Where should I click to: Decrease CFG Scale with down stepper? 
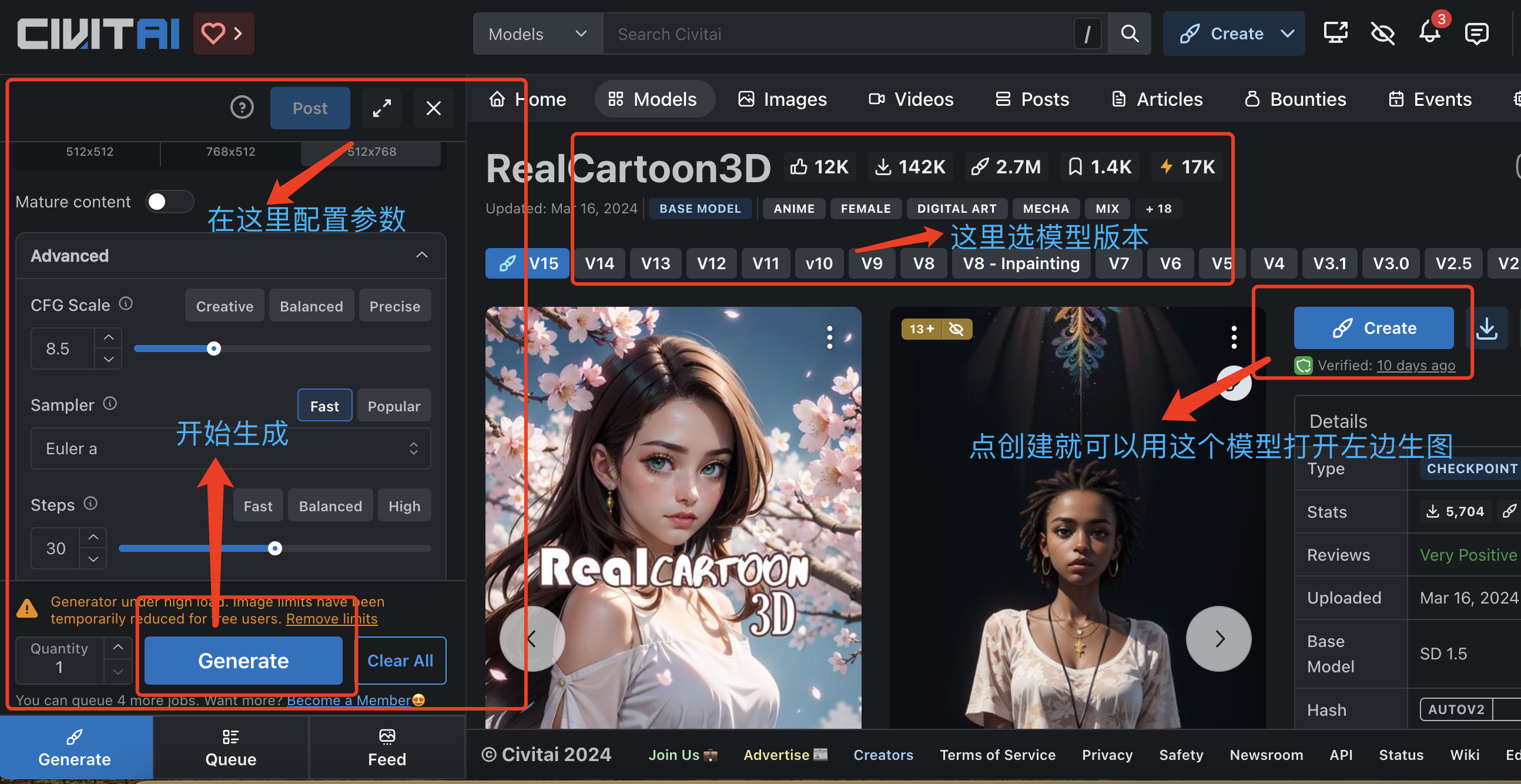[x=108, y=359]
